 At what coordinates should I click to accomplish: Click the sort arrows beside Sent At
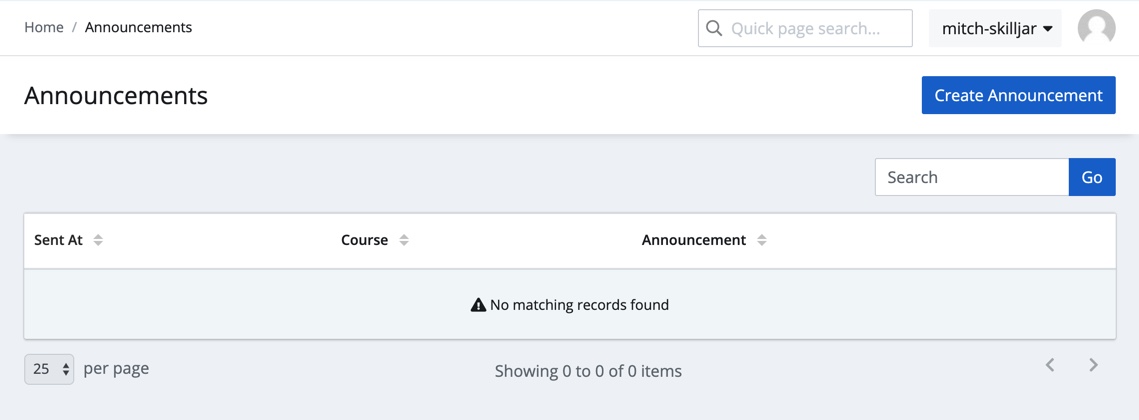(x=98, y=240)
